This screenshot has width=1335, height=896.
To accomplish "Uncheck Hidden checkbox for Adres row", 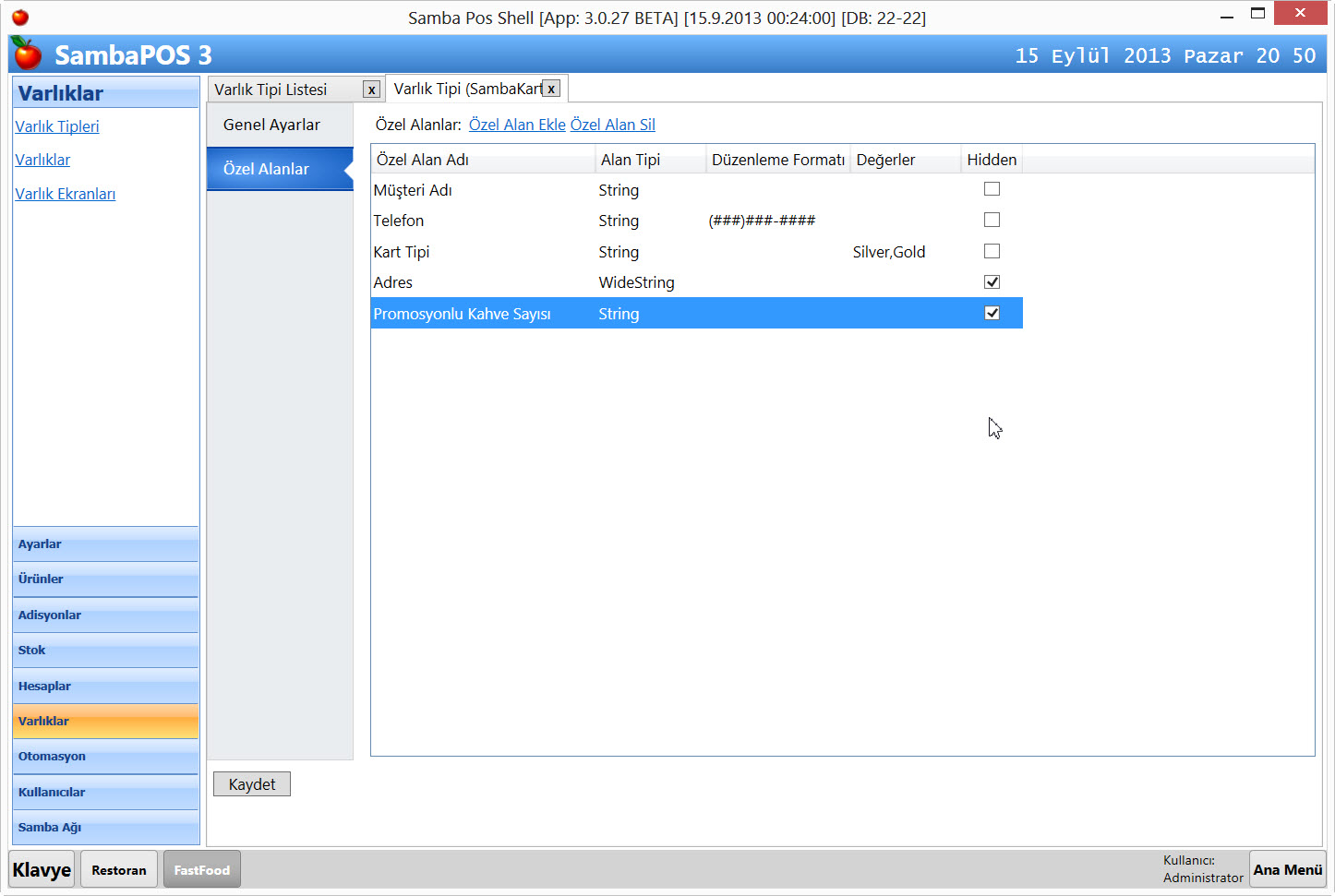I will pos(992,282).
